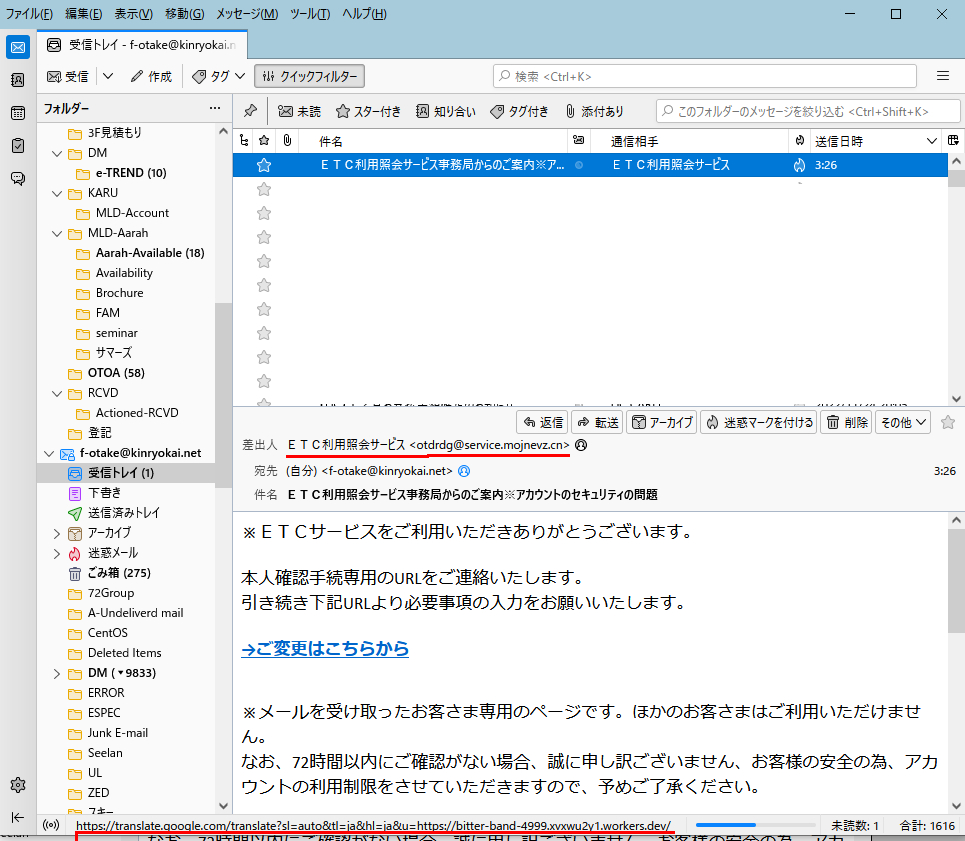Collapse the MLD-Aarah folder
965x841 pixels.
click(57, 233)
